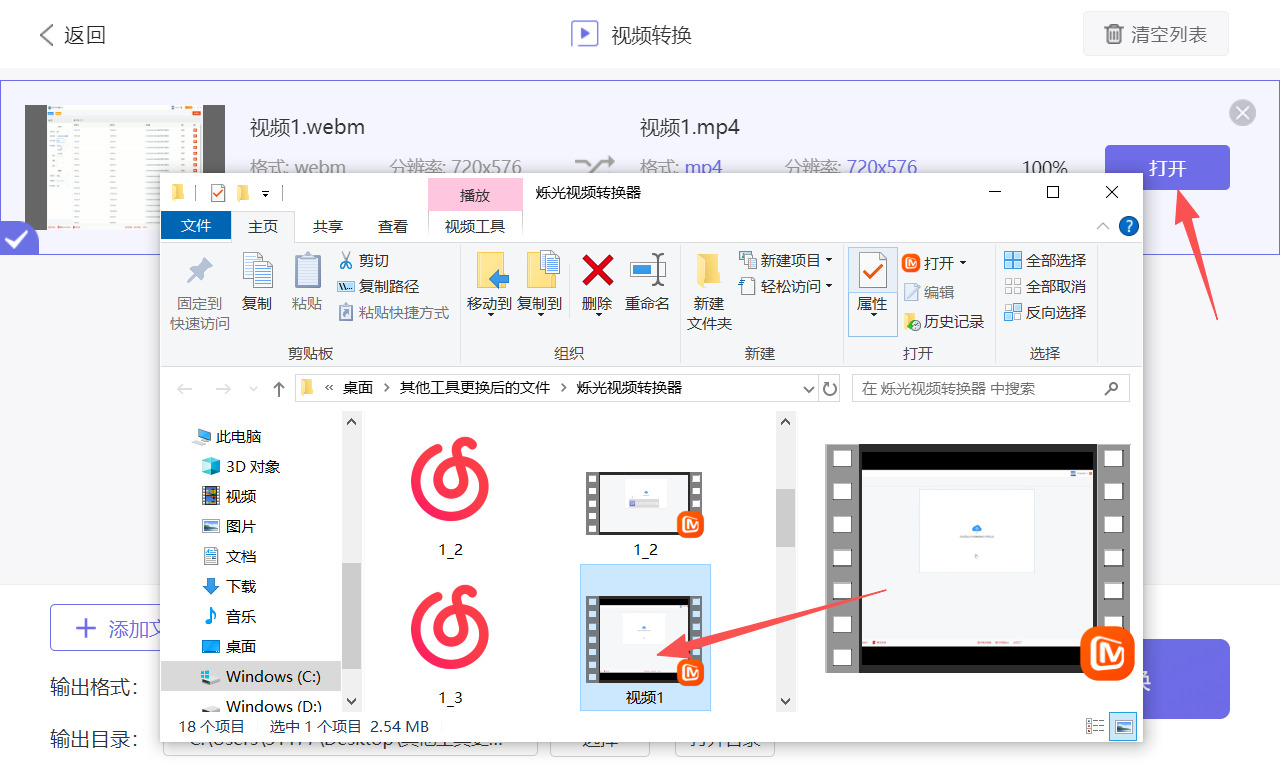The image size is (1280, 769).
Task: Click the file list scrollbar down arrow
Action: (785, 702)
